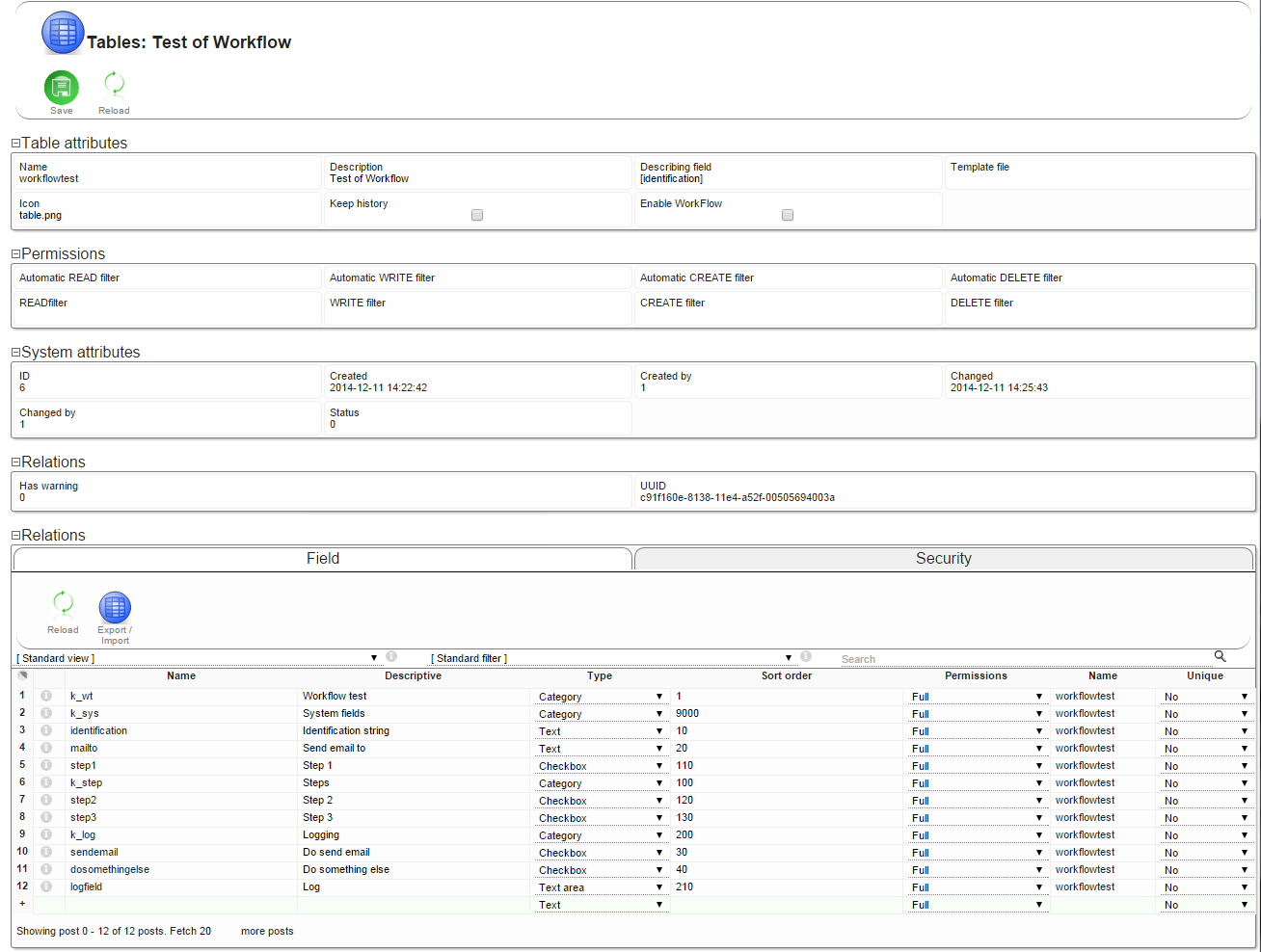
Task: Collapse the Permissions section
Action: tap(15, 254)
